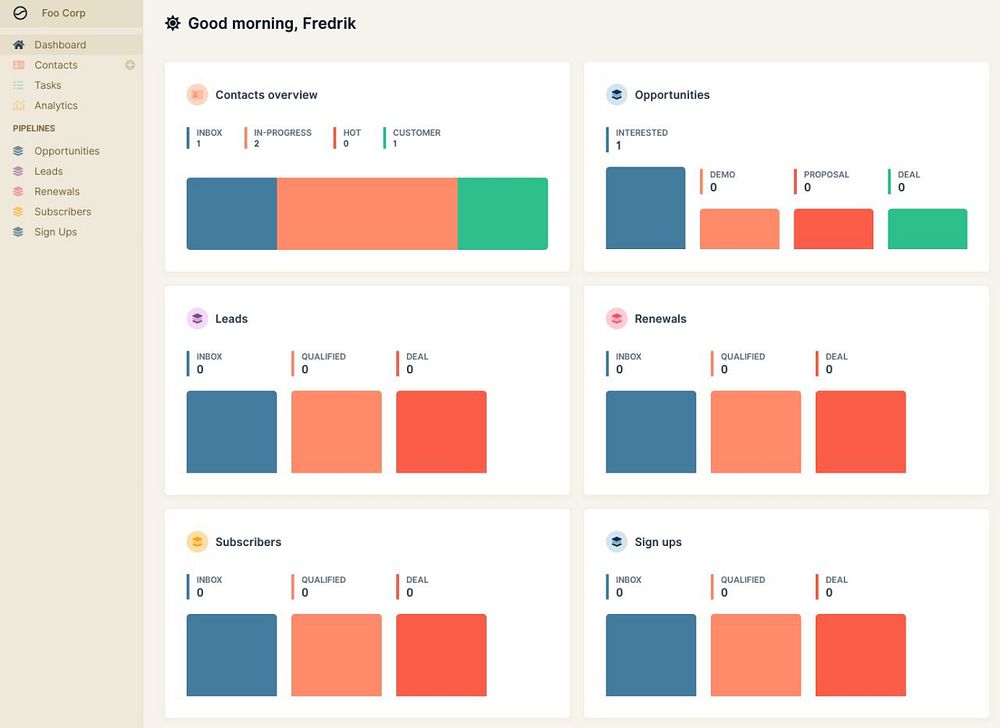Click the Analytics chart icon in sidebar
The width and height of the screenshot is (1000, 728).
click(x=18, y=106)
